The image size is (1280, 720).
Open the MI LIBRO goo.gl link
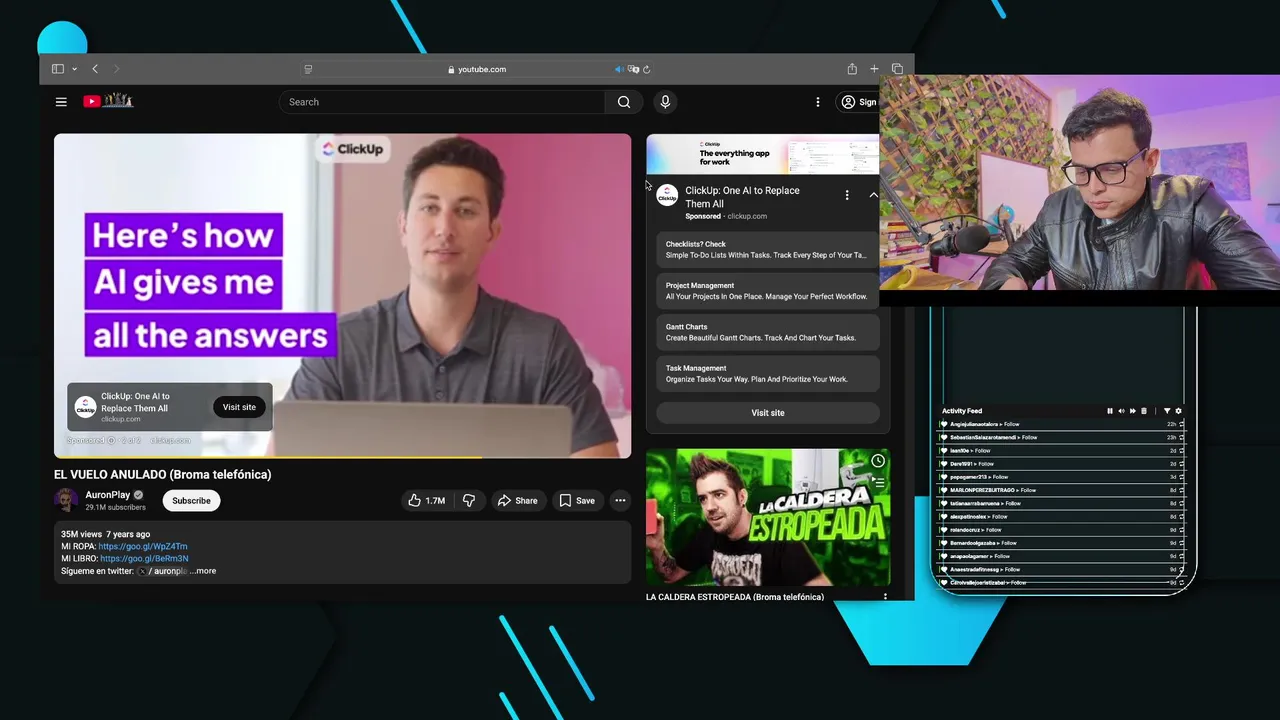(144, 558)
